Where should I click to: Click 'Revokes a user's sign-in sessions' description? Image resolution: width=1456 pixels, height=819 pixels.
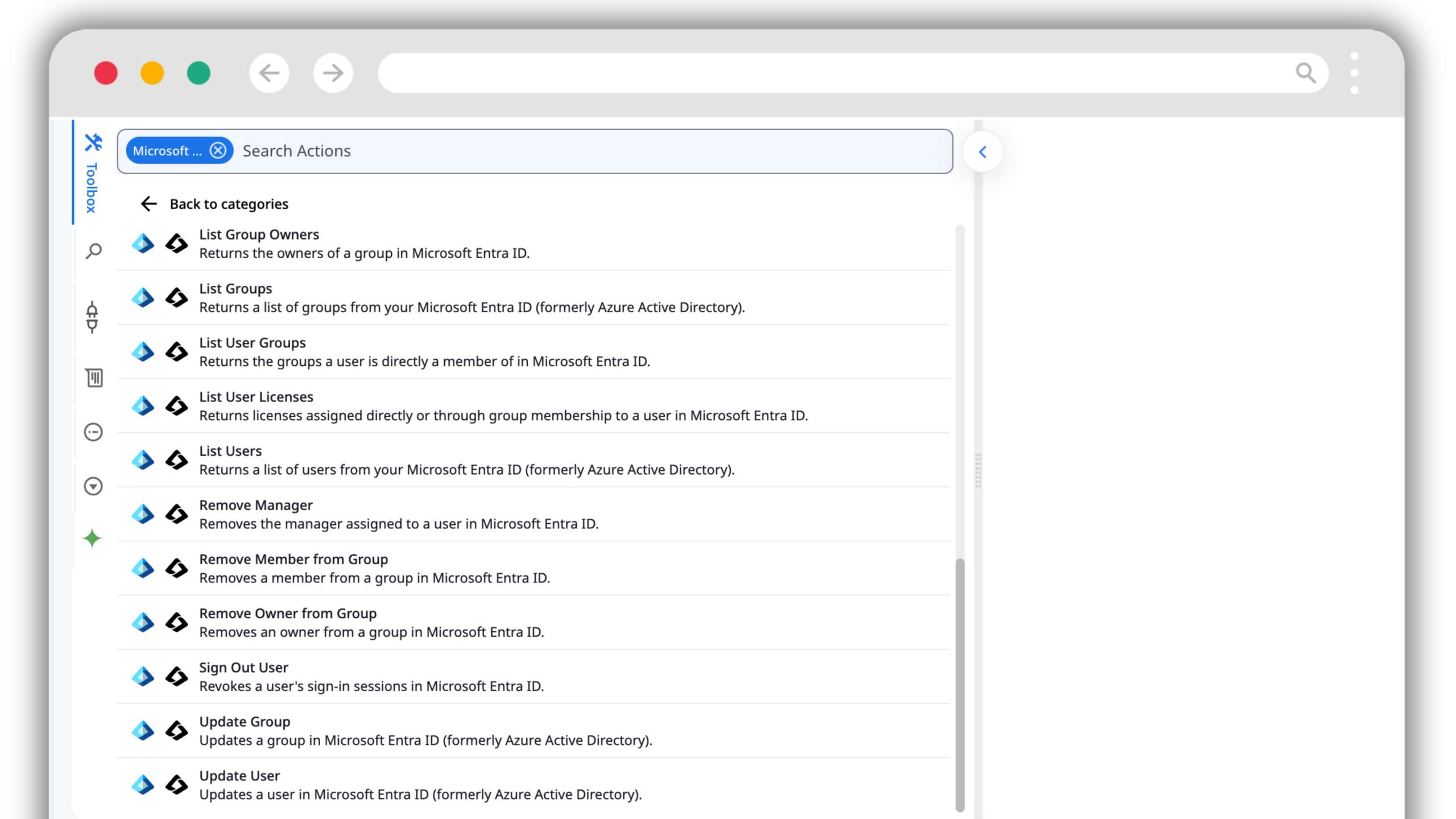point(371,686)
